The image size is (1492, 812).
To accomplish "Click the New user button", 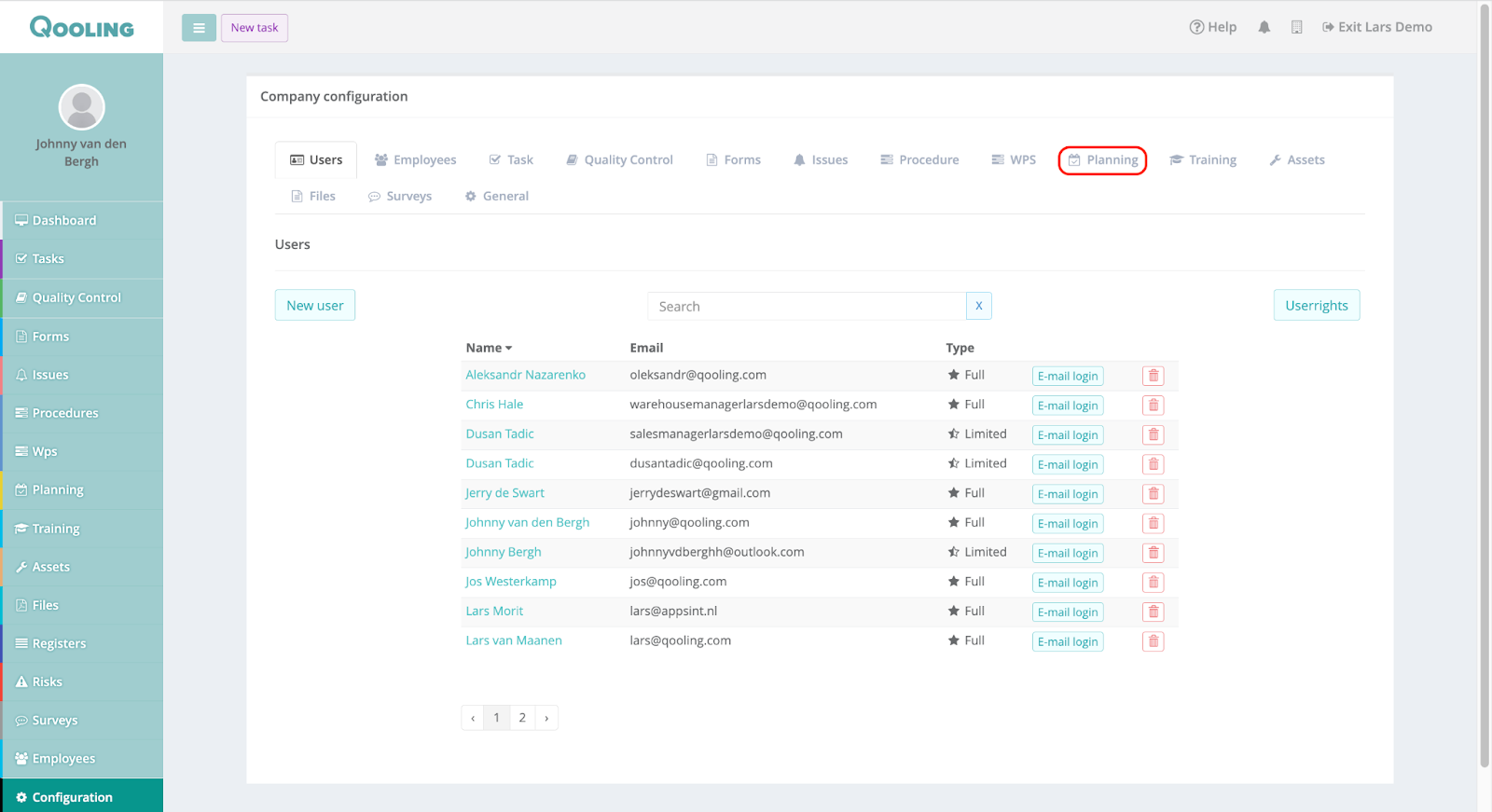I will (x=315, y=305).
